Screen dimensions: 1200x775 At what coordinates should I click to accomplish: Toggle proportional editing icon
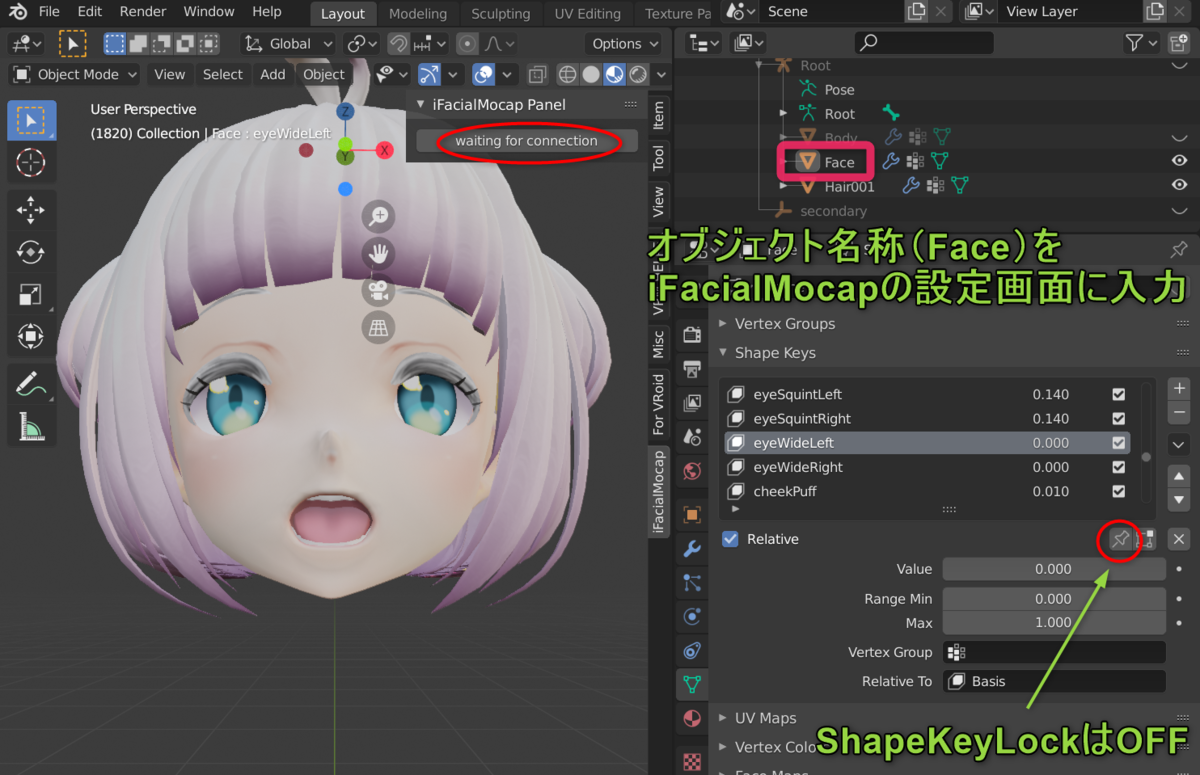[467, 44]
